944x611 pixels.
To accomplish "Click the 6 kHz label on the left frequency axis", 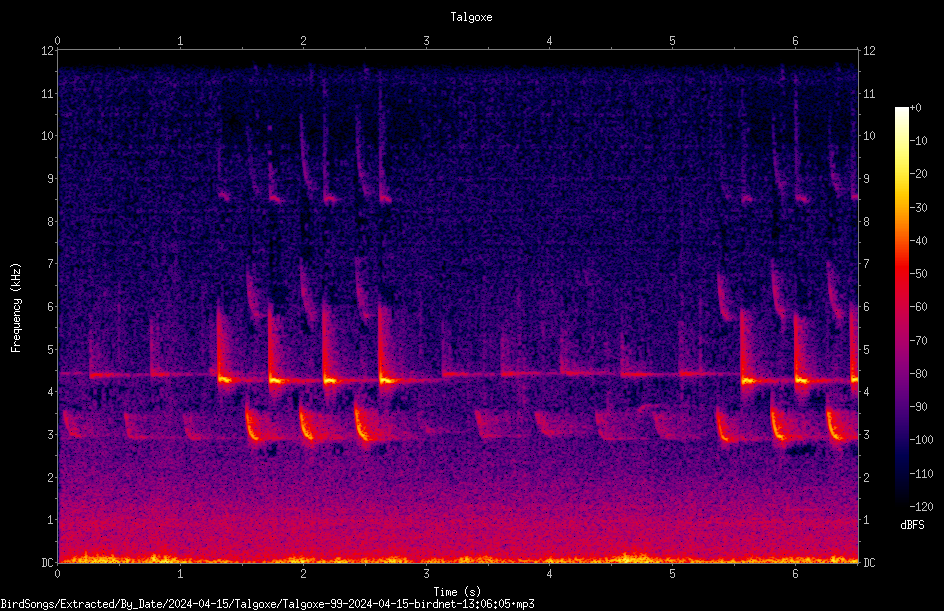I will [51, 306].
